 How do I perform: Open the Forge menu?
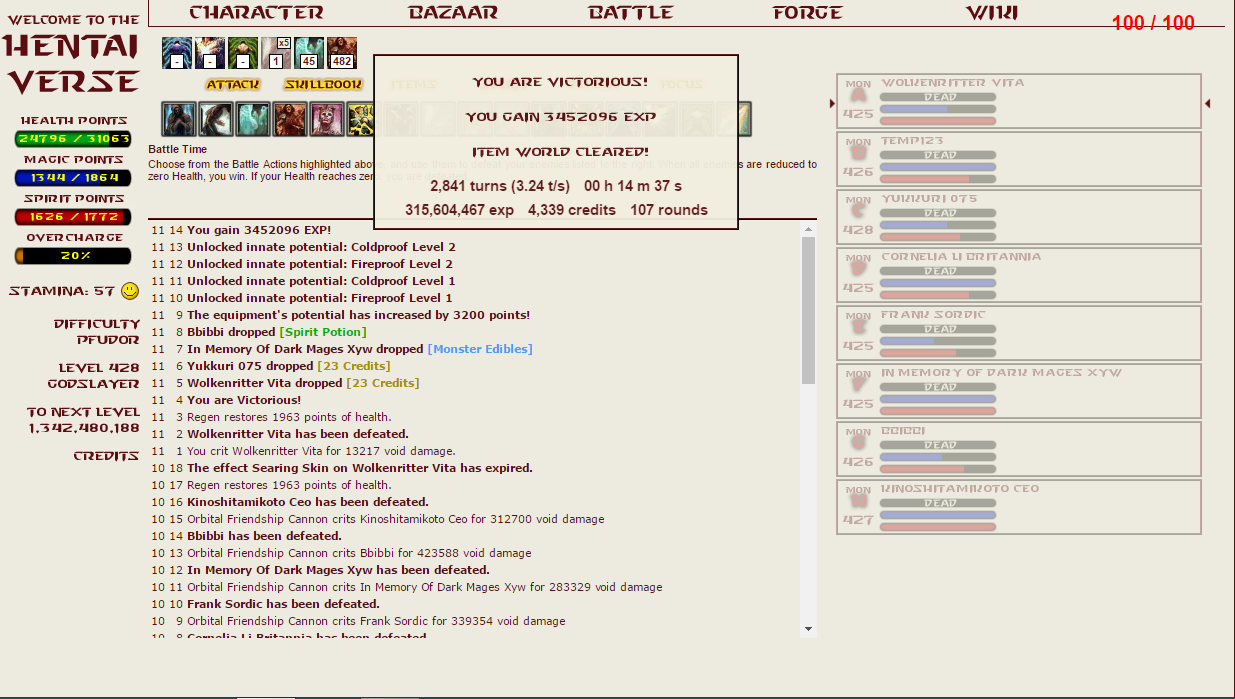[x=808, y=13]
